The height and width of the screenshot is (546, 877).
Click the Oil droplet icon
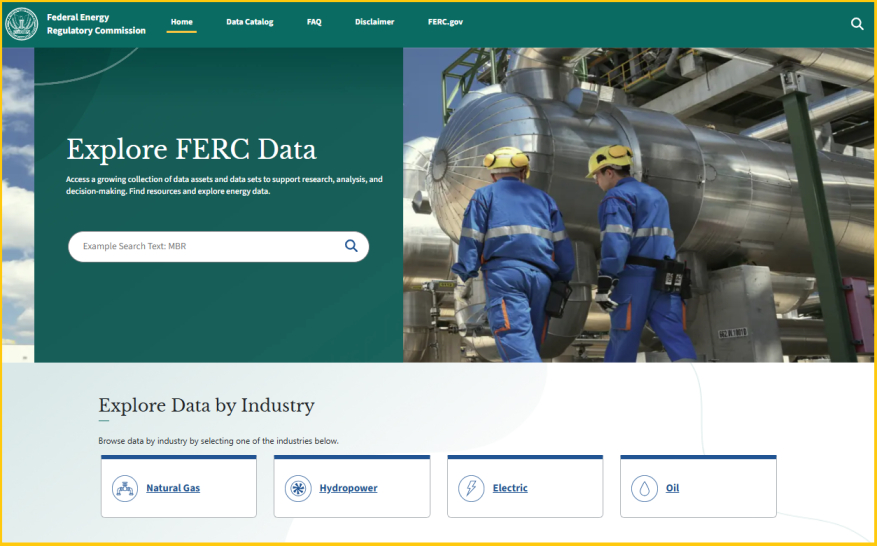(644, 488)
